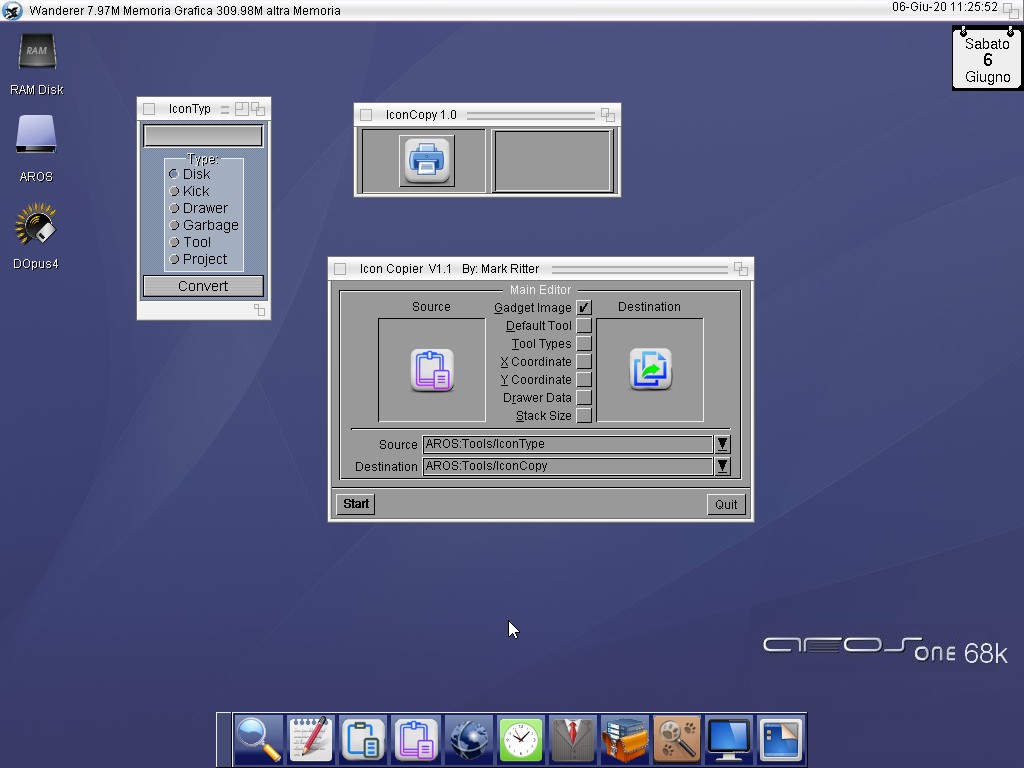Click the Sabato 6 Giugno calendar widget
The height and width of the screenshot is (768, 1024).
(x=987, y=60)
